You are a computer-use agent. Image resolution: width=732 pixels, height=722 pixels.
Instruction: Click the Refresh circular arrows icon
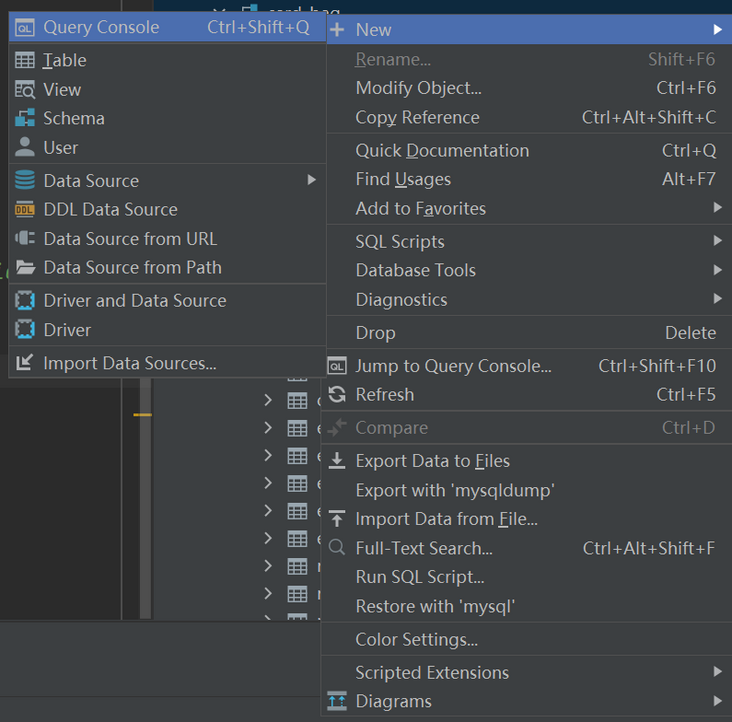(x=337, y=395)
